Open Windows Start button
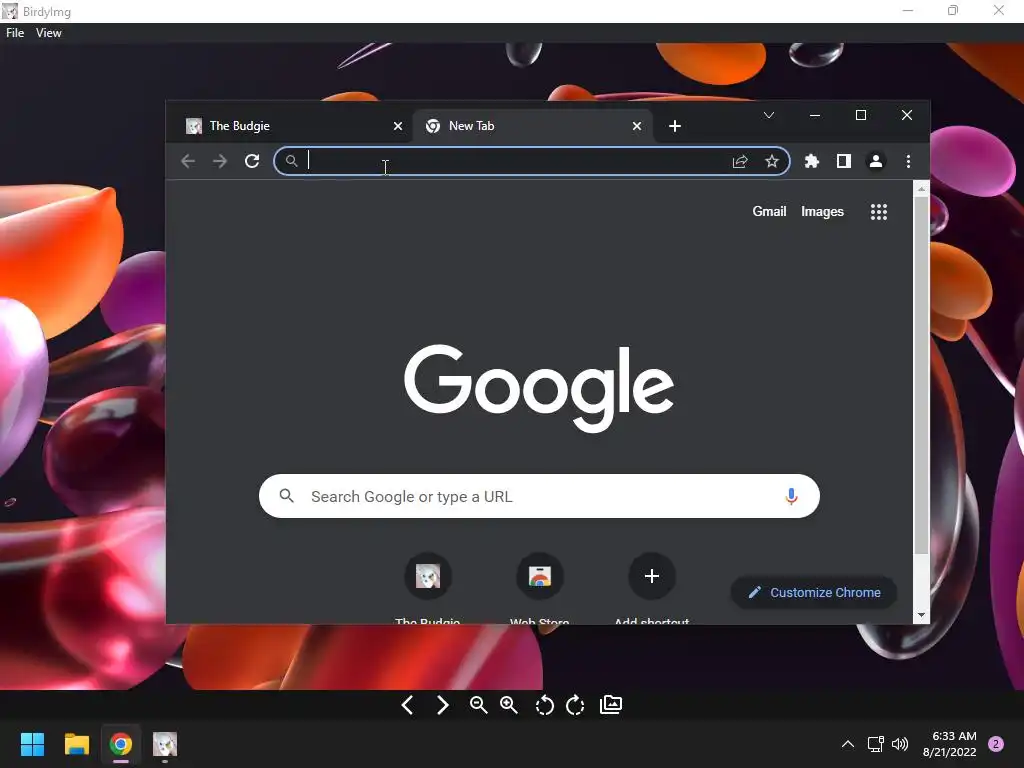The width and height of the screenshot is (1024, 768). click(x=32, y=744)
